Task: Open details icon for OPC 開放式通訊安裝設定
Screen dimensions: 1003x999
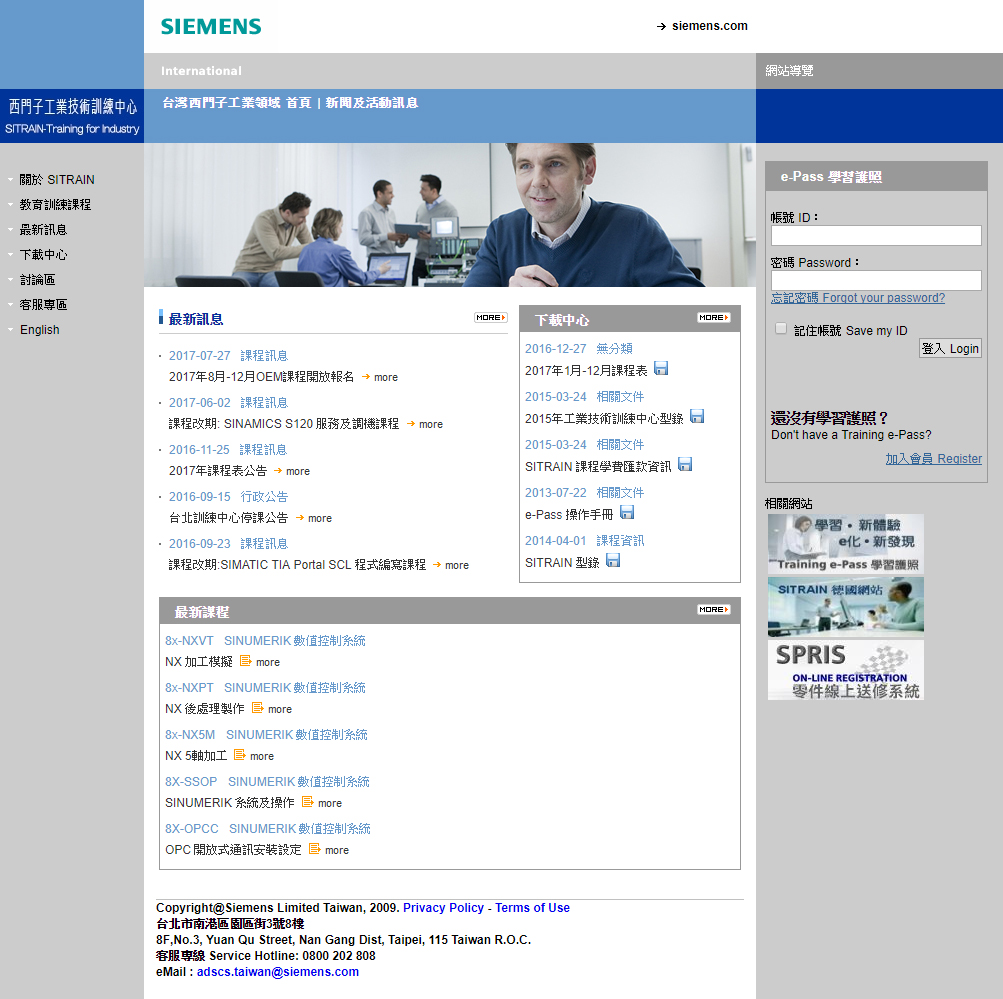Action: coord(315,849)
